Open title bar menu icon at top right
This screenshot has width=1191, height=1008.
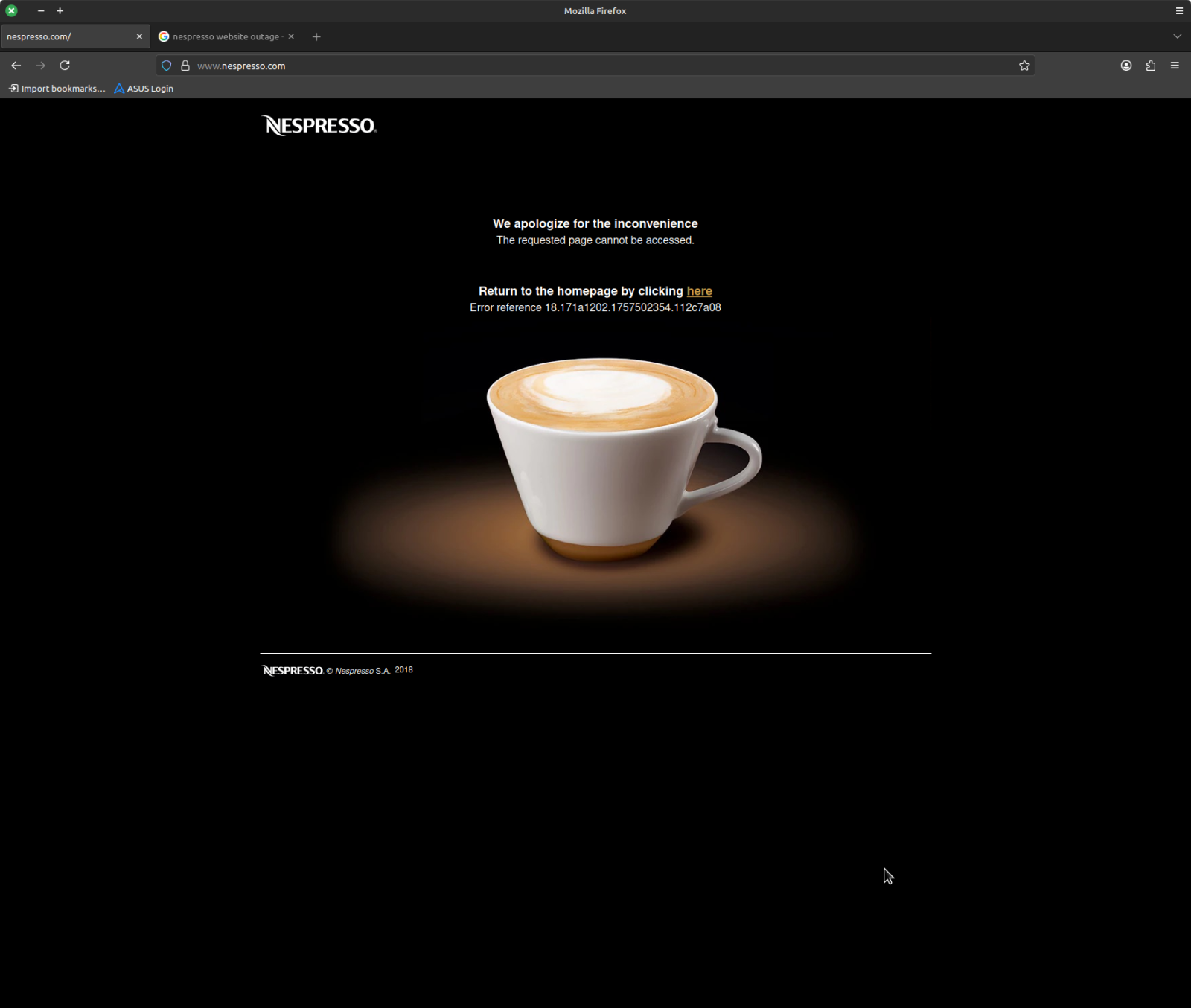point(1179,11)
